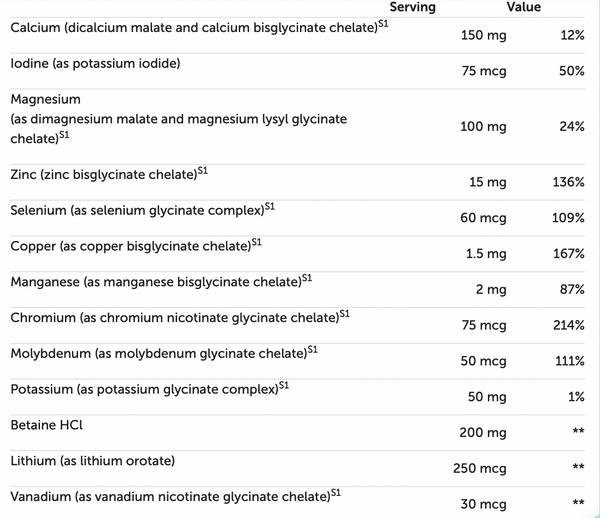The image size is (600, 518).
Task: Click S1 footnote after Molybdenum glycinate chelate
Action: (313, 350)
